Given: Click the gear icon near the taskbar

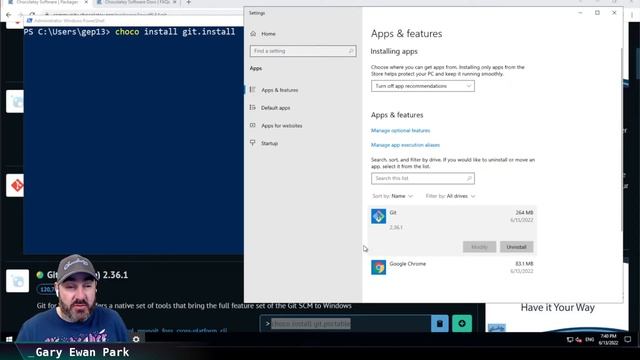Looking at the screenshot, I should [x=136, y=339].
